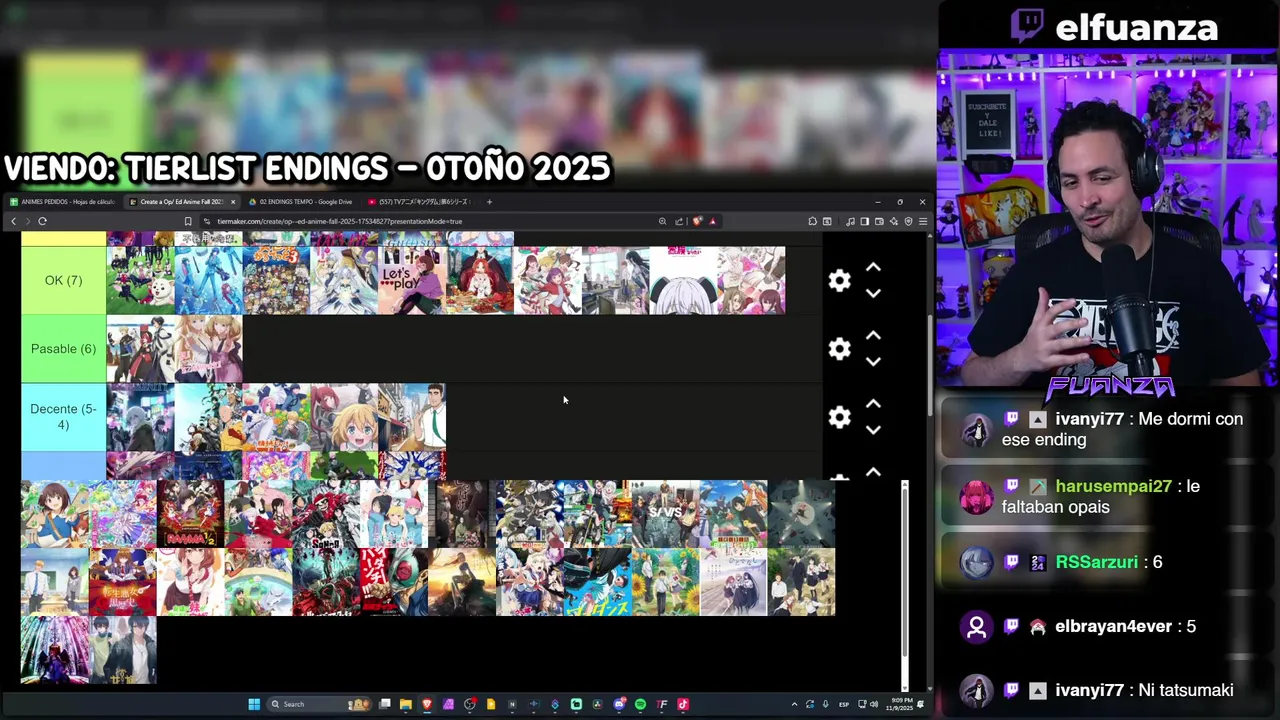1280x720 pixels.
Task: Switch to the ANIMES PEDIDOS spreadsheet tab
Action: (x=63, y=202)
